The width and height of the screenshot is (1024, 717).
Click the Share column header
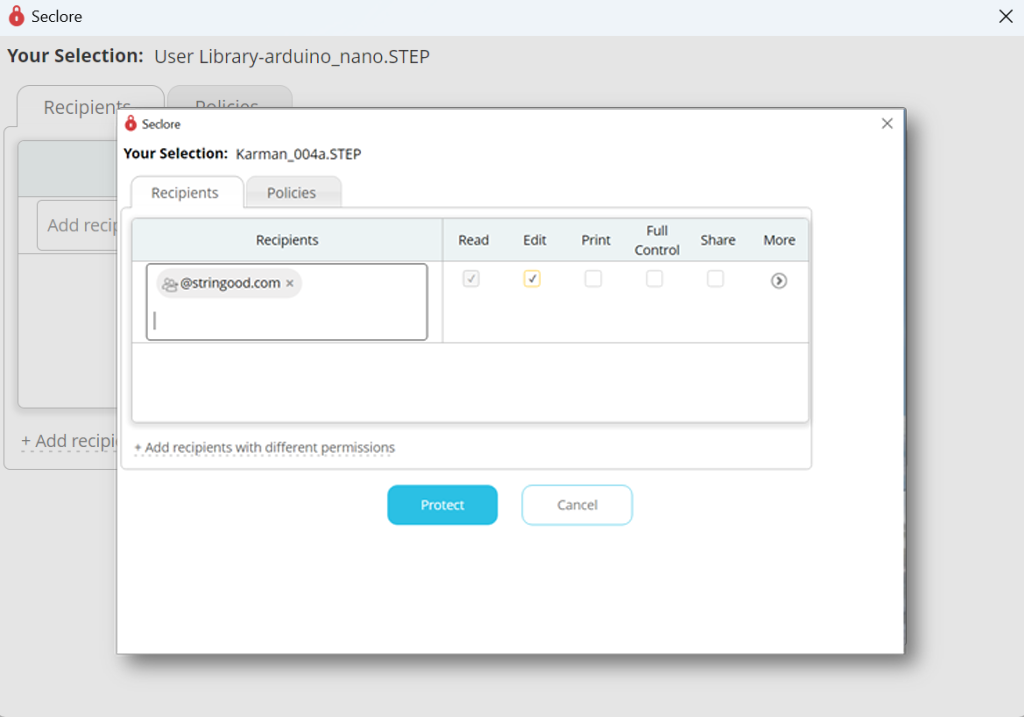click(718, 240)
